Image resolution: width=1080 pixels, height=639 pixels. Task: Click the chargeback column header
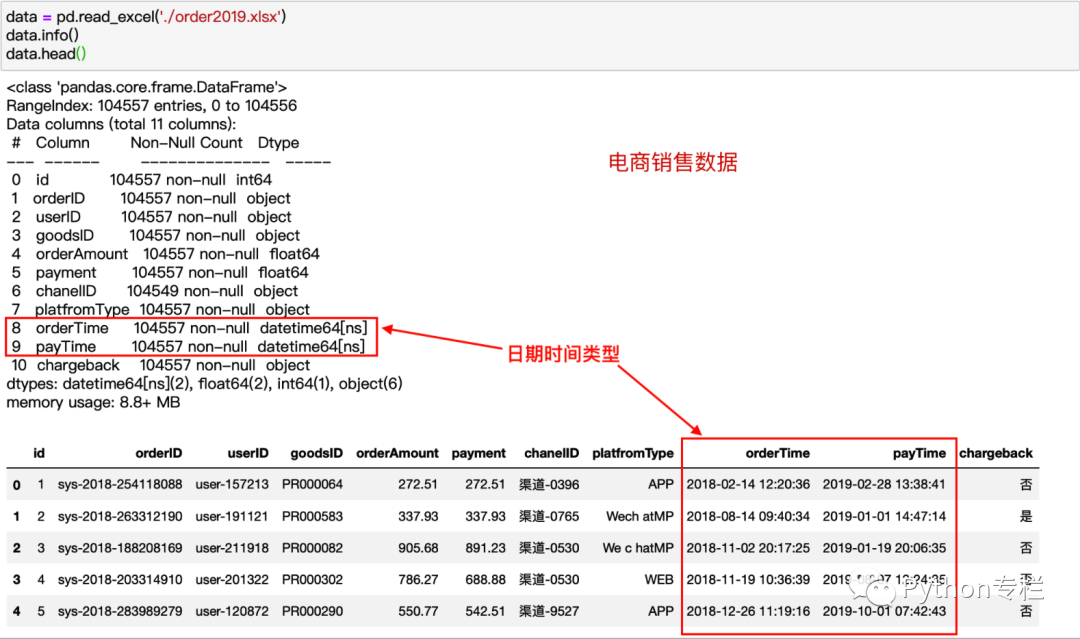pyautogui.click(x=996, y=453)
